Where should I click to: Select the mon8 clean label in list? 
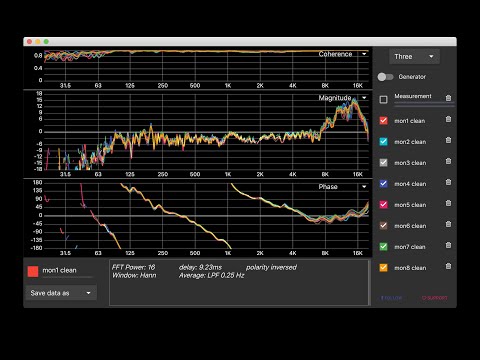click(410, 268)
